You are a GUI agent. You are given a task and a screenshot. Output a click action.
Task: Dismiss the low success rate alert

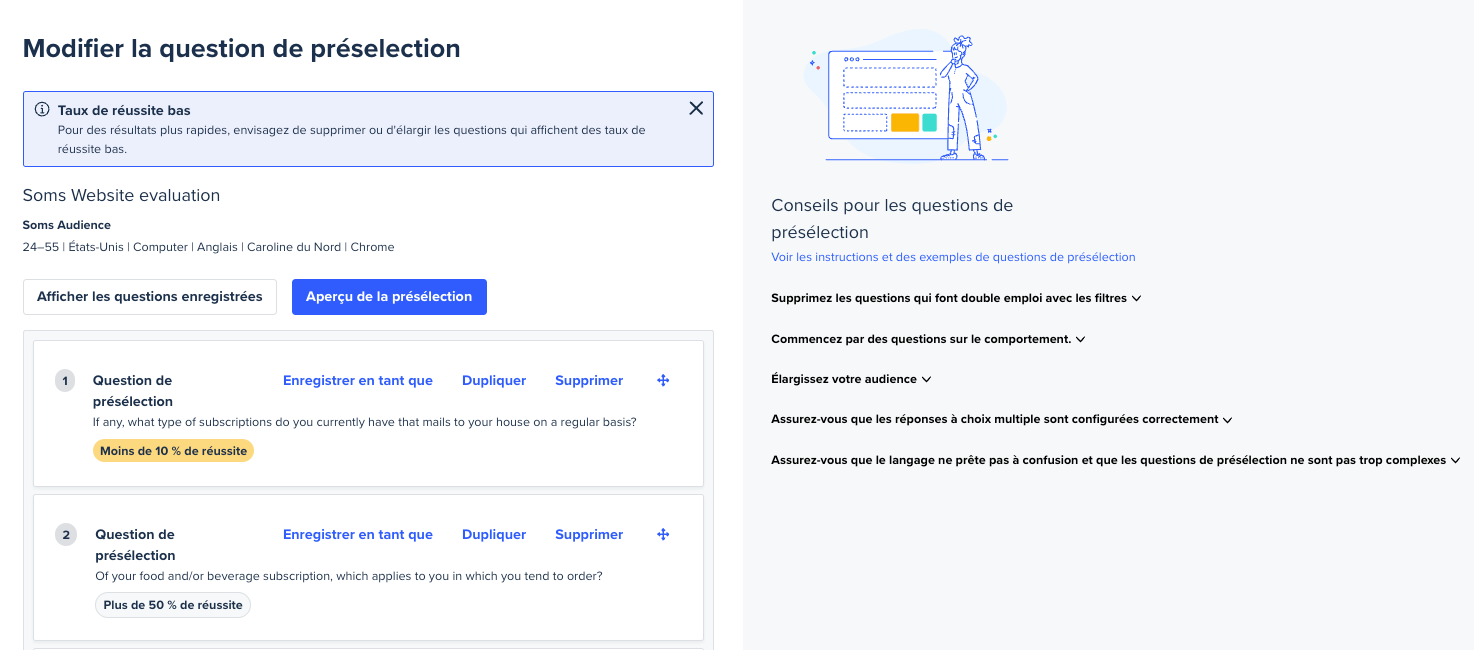click(696, 109)
